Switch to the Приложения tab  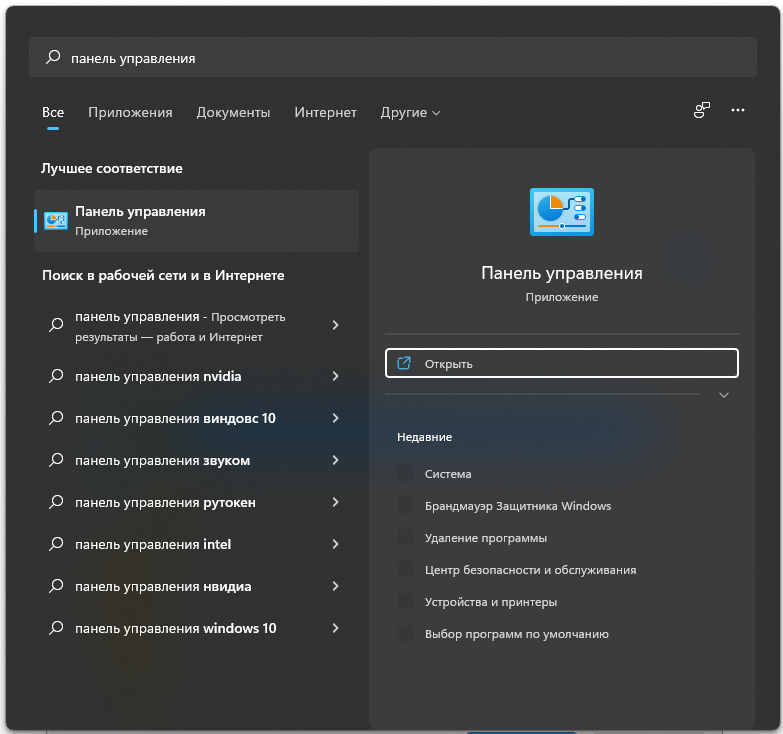point(130,112)
